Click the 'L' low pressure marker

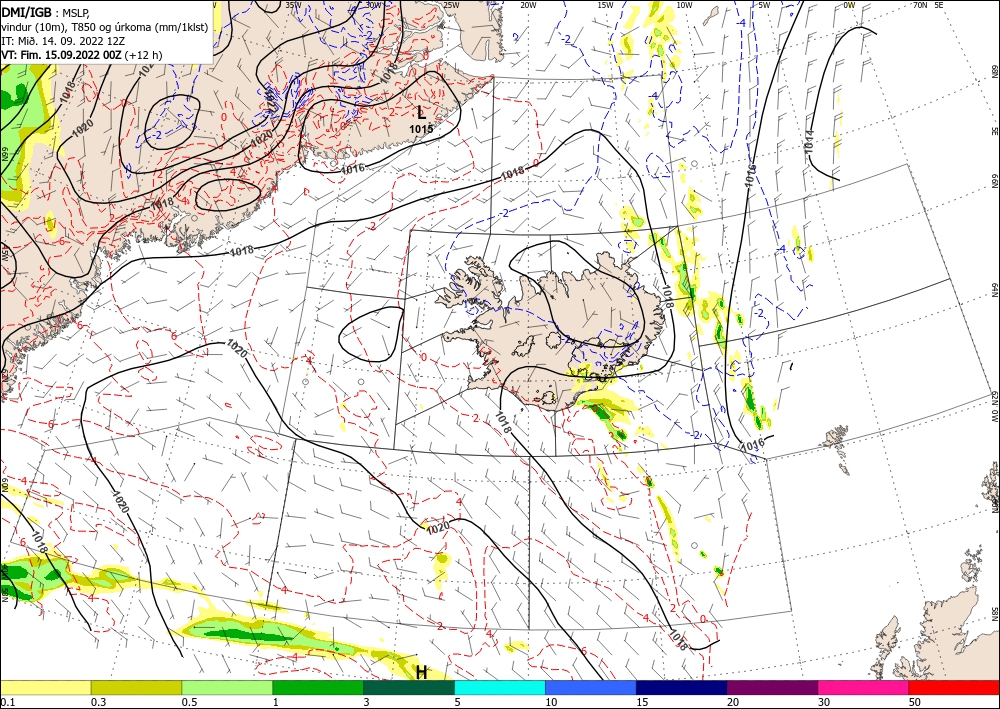click(421, 113)
